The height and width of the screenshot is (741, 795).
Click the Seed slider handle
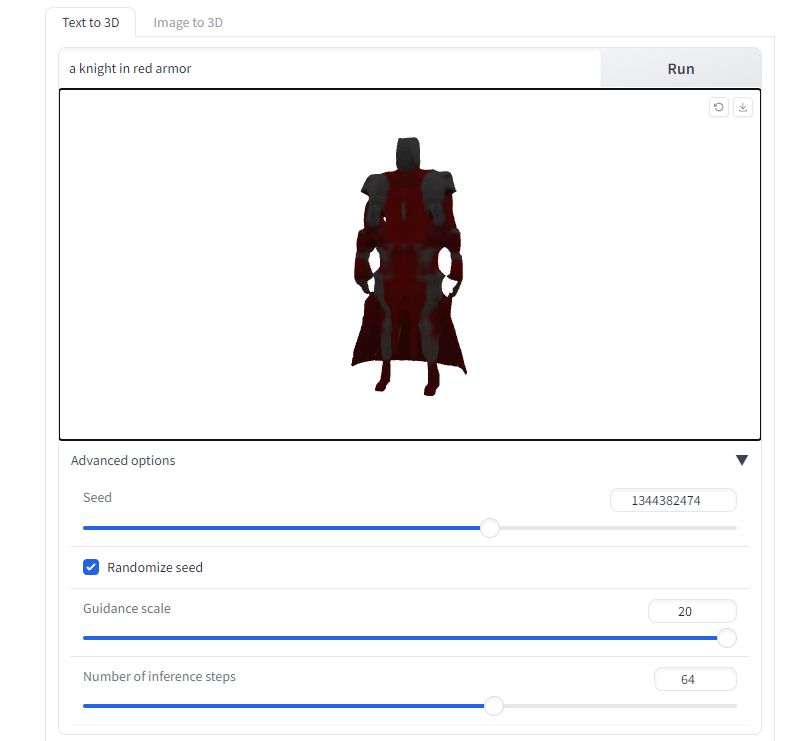(490, 528)
